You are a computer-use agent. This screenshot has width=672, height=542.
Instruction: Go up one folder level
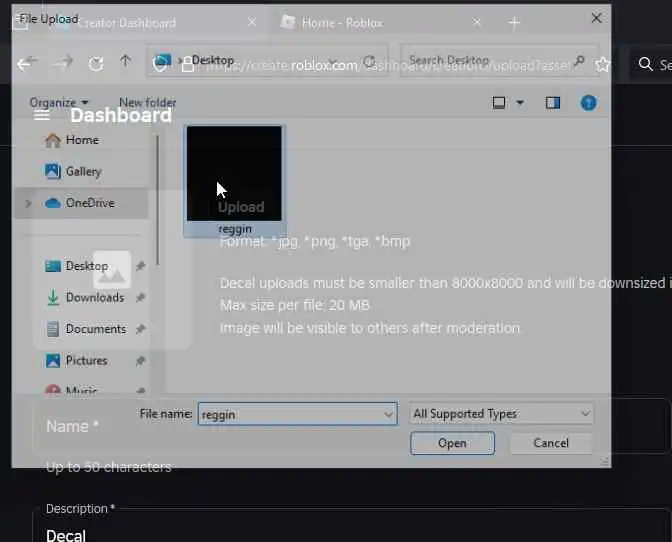(x=126, y=61)
